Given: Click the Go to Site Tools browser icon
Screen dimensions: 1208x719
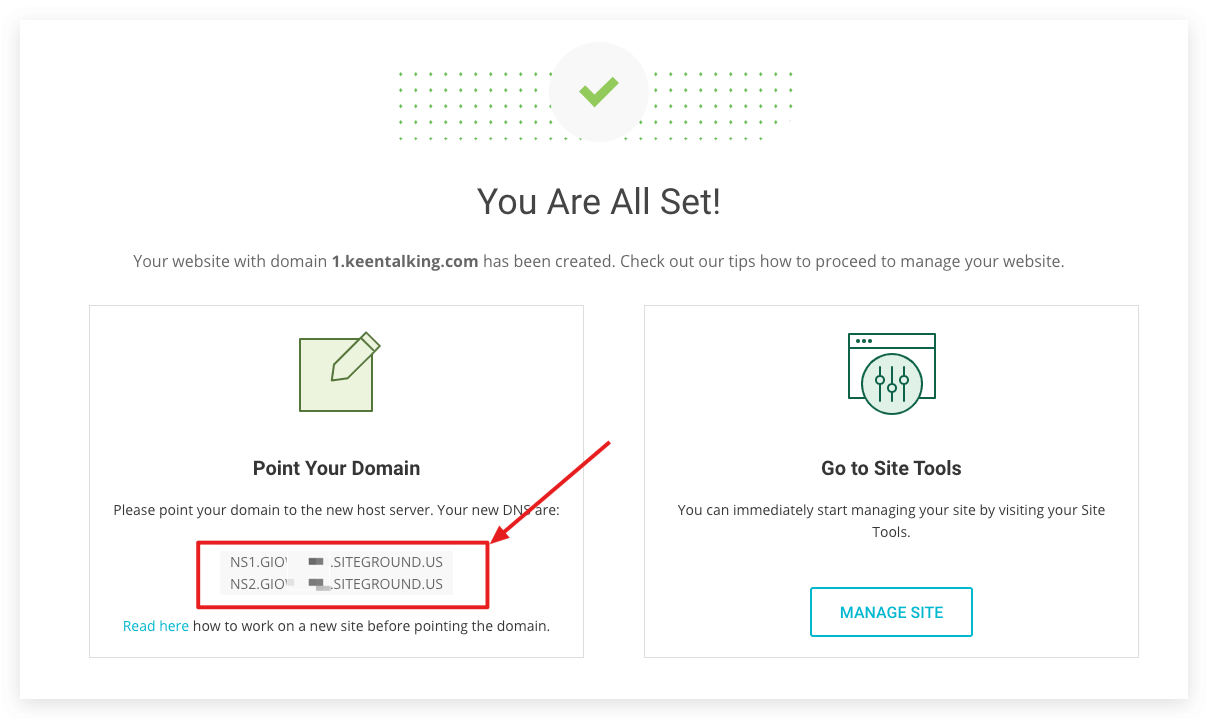Looking at the screenshot, I should pos(891,368).
